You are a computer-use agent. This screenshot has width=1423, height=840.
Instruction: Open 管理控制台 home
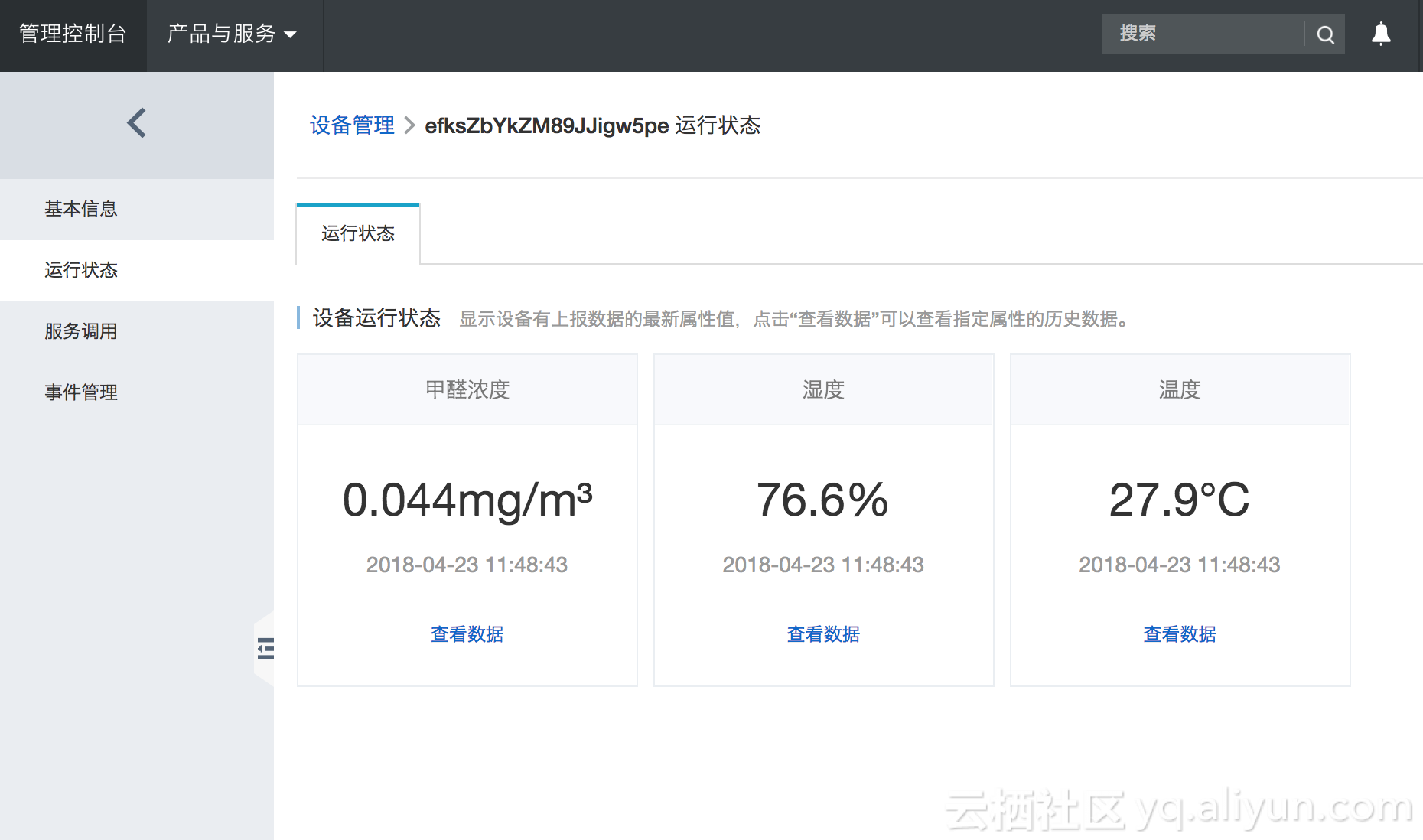point(73,34)
